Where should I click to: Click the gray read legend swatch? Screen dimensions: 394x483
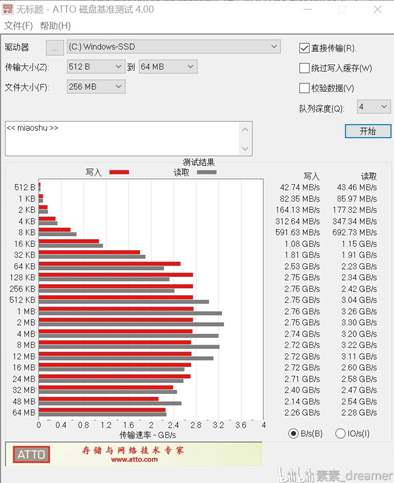tap(206, 172)
